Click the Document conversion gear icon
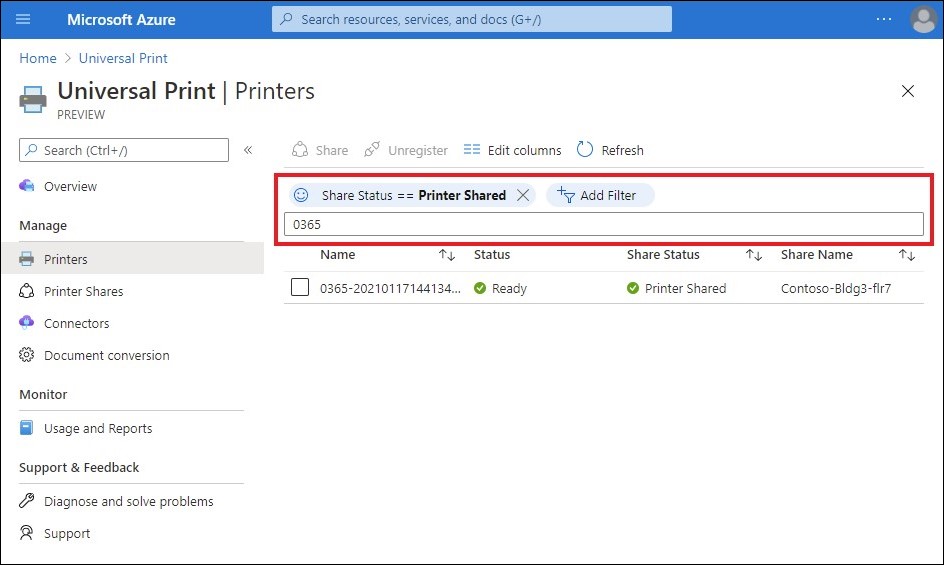The height and width of the screenshot is (565, 944). point(26,355)
